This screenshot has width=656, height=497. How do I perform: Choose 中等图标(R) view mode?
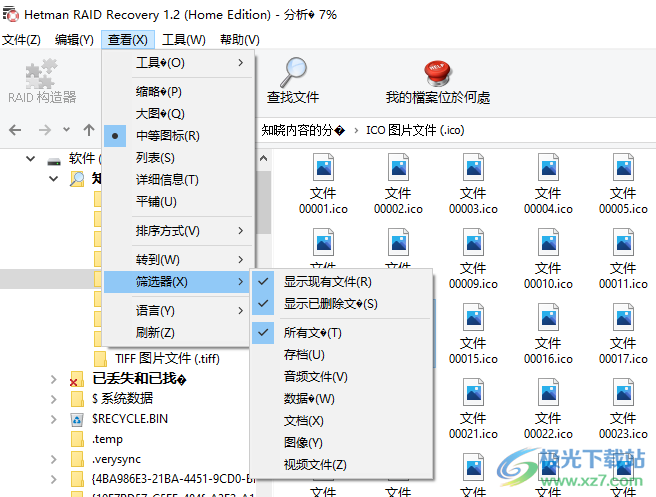click(x=178, y=136)
